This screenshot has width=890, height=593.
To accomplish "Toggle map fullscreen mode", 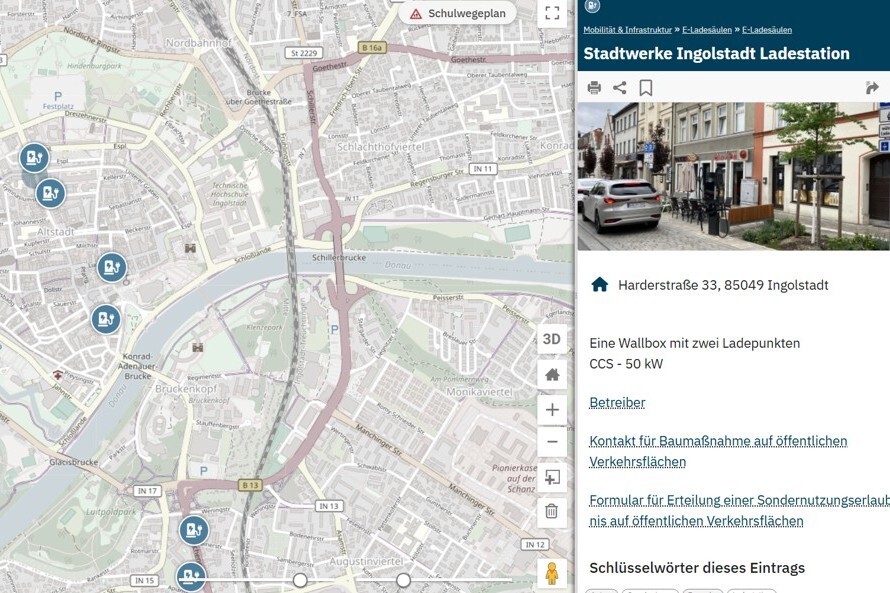I will (x=552, y=13).
